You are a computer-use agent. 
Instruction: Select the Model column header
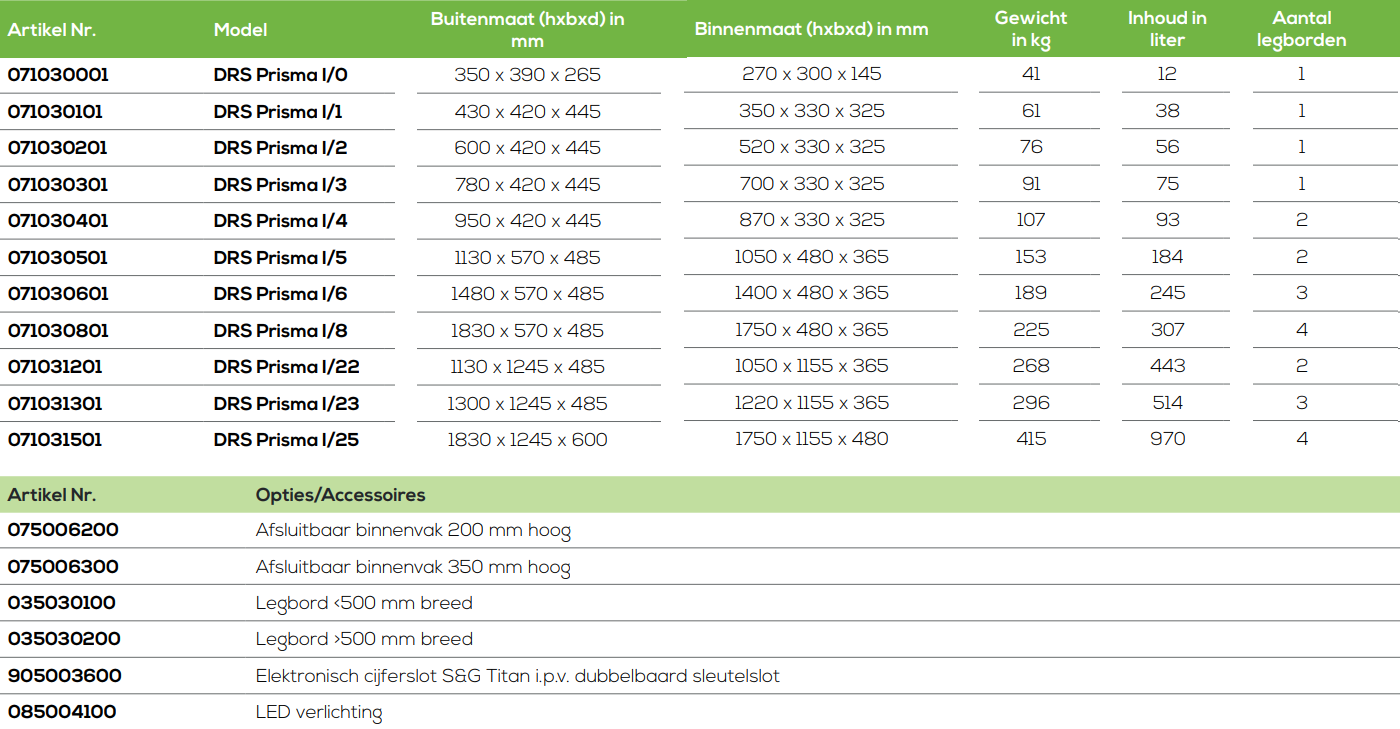click(240, 30)
